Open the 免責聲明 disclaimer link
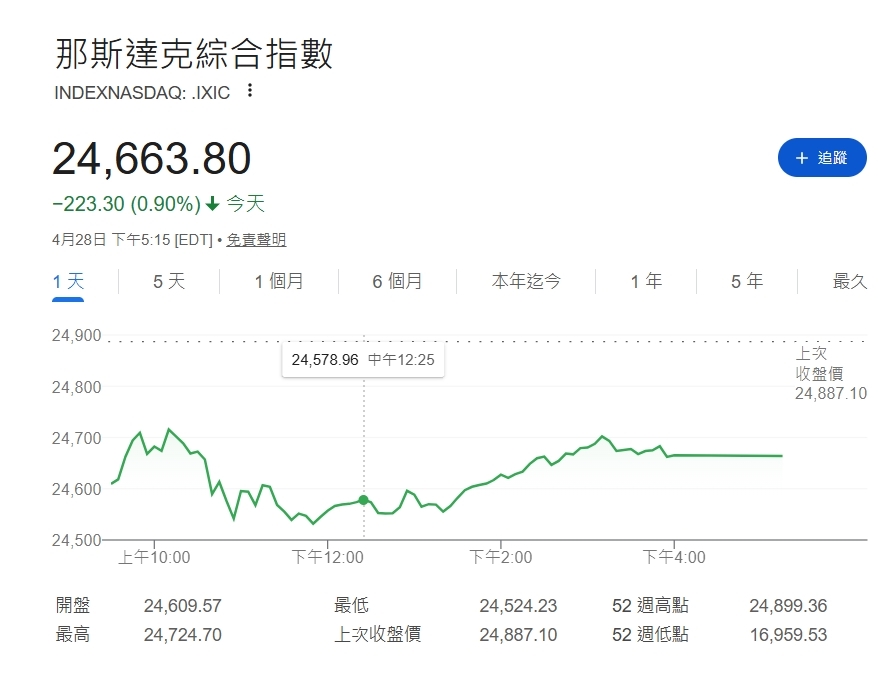 256,240
